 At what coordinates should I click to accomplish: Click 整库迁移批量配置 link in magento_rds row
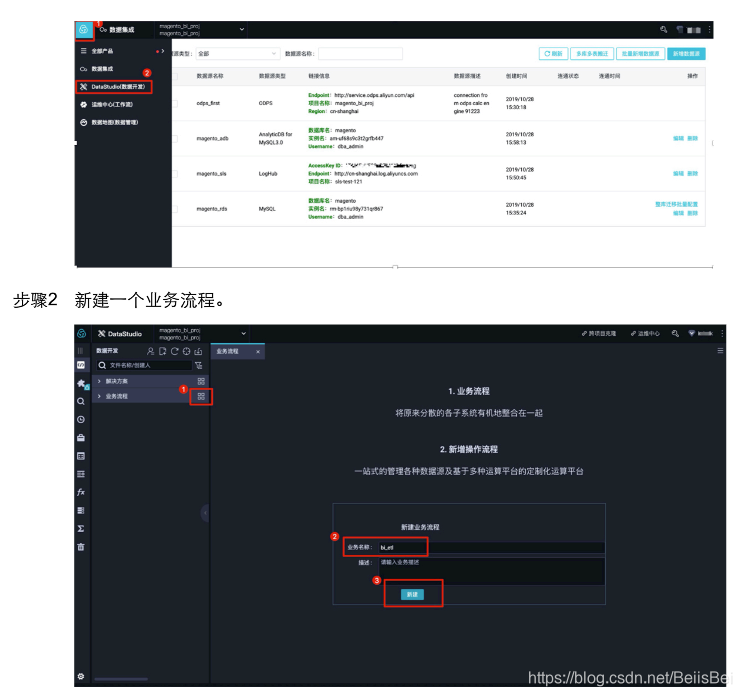(677, 204)
